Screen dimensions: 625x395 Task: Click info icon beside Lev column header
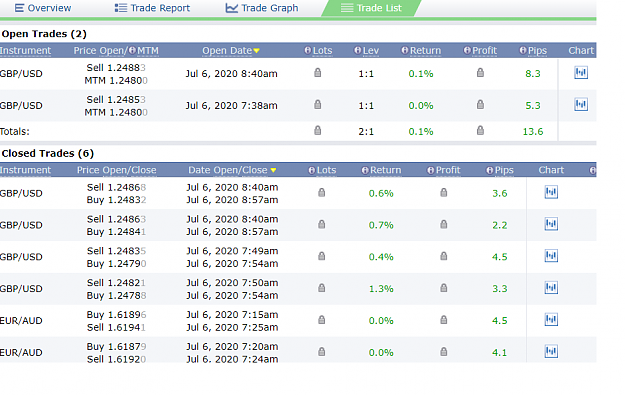(358, 50)
